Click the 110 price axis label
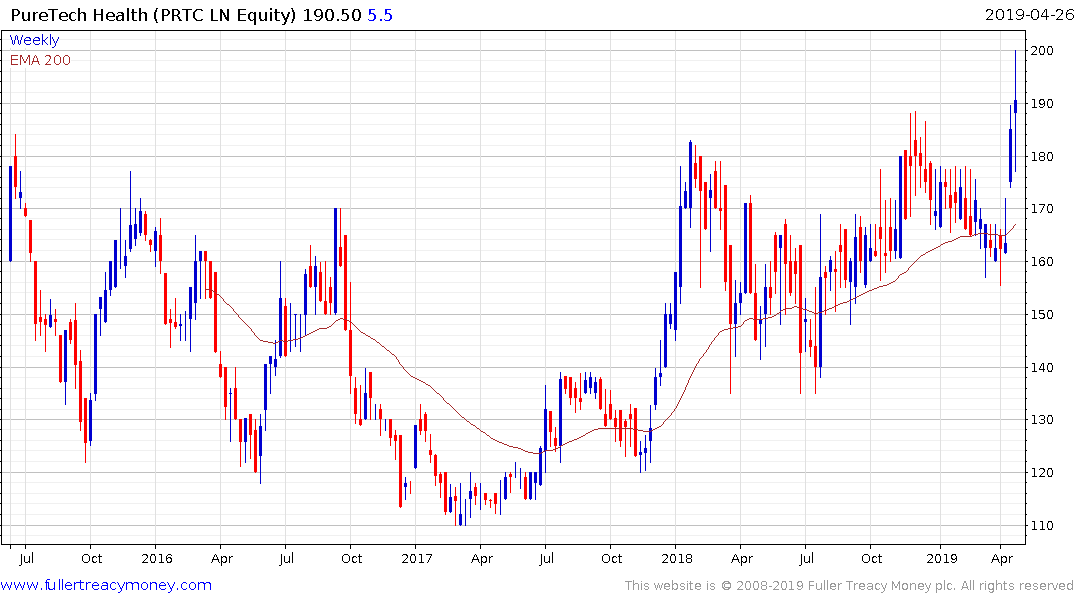This screenshot has width=1075, height=600. pos(1042,526)
